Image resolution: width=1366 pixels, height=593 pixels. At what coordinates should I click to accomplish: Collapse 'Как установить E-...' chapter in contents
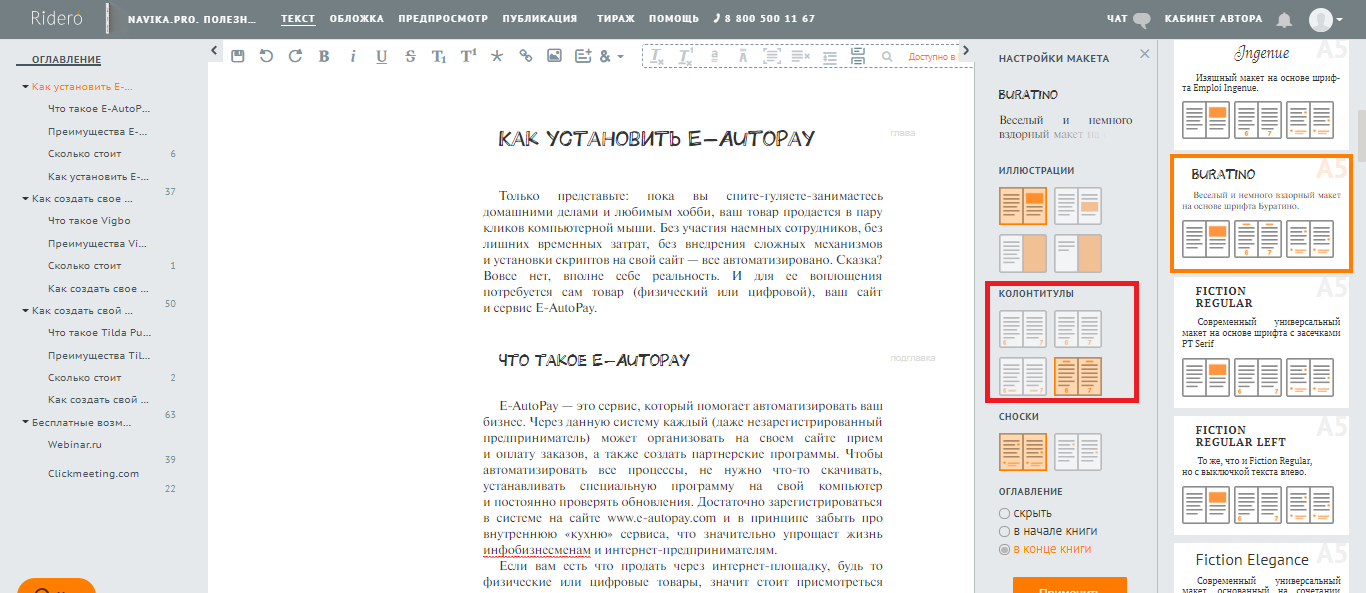click(25, 87)
